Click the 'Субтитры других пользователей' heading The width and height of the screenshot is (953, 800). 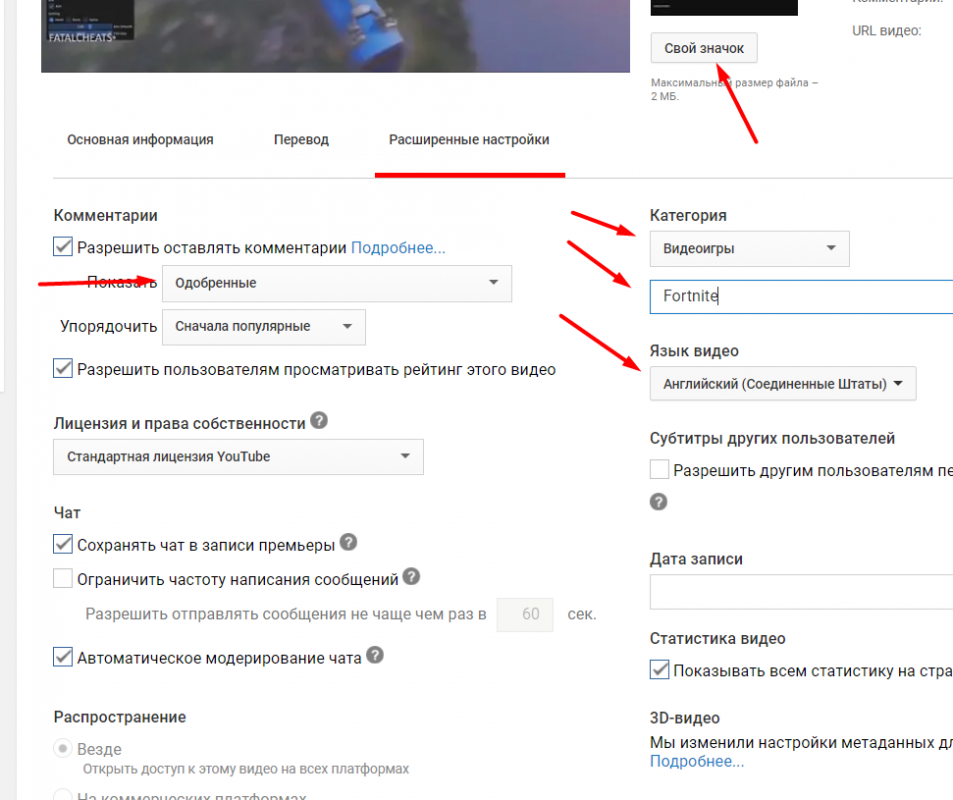click(772, 439)
